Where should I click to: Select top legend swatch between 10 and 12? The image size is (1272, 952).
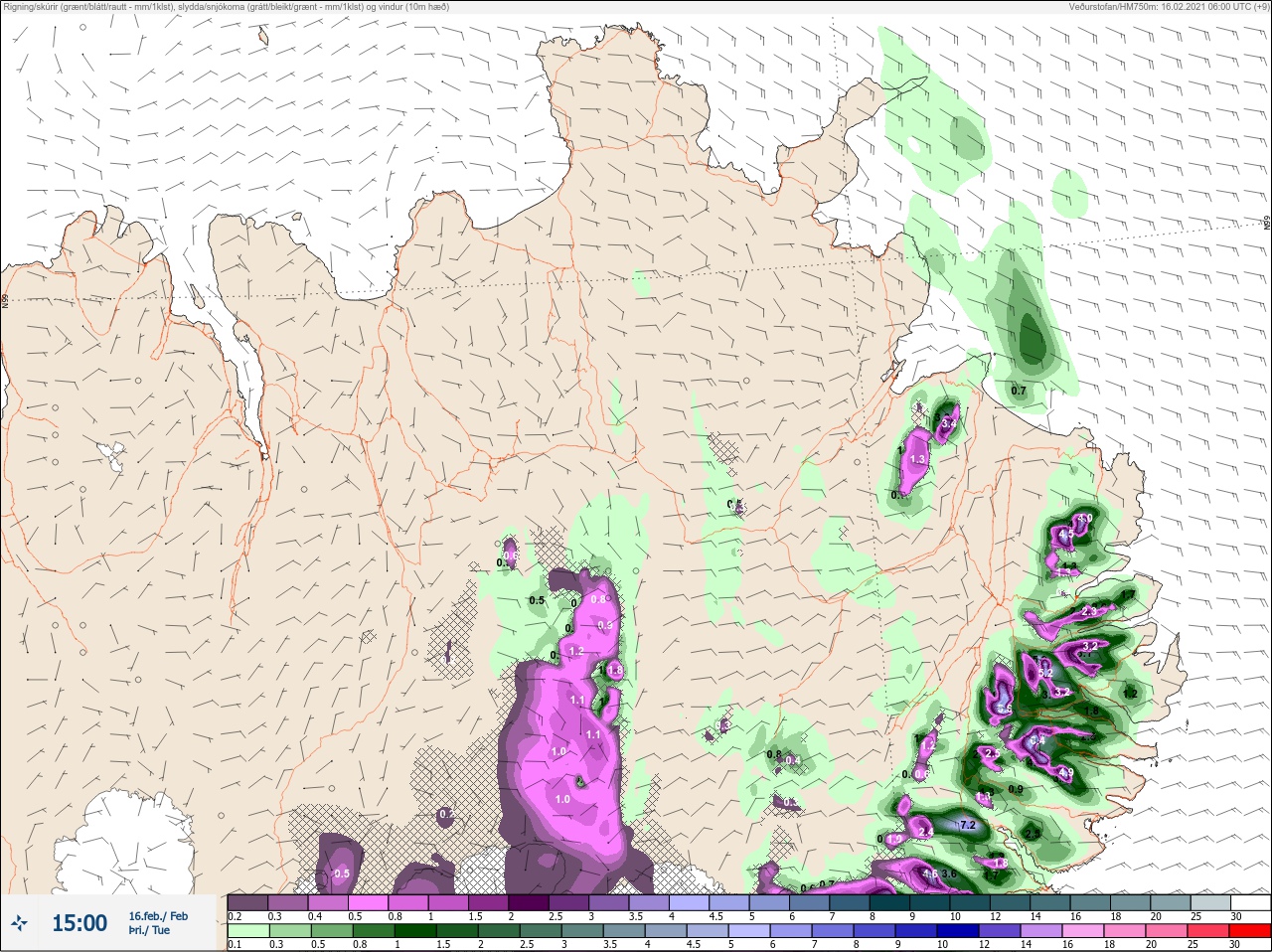click(970, 903)
